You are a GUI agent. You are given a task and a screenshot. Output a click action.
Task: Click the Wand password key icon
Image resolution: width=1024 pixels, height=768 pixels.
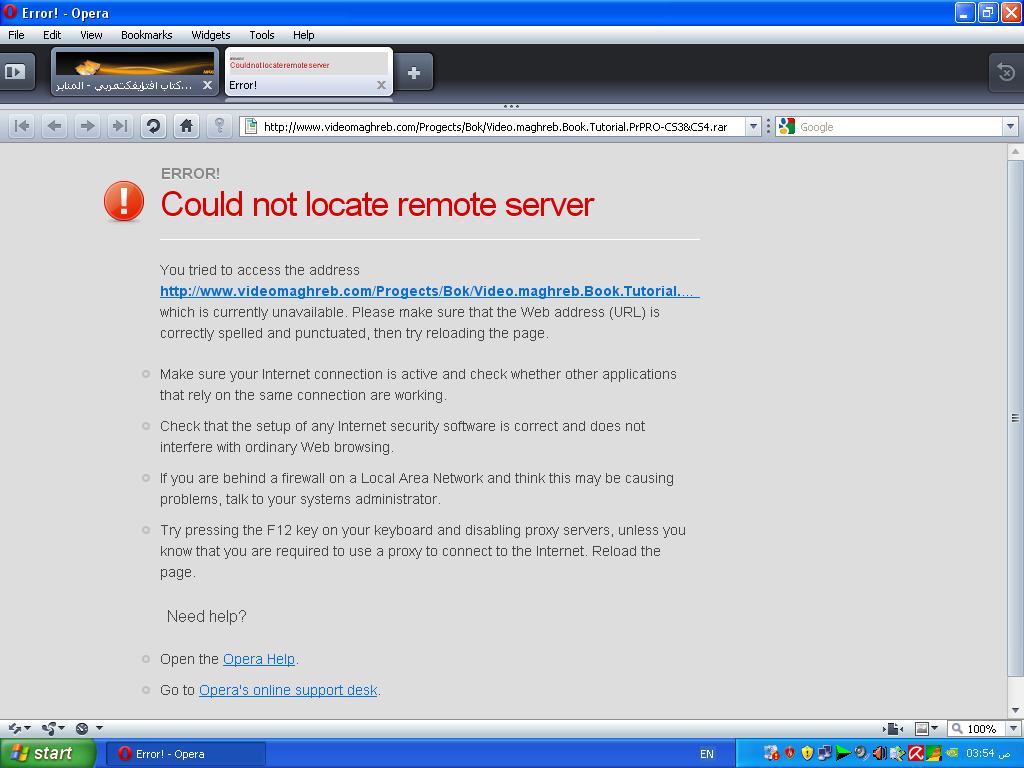pos(219,126)
